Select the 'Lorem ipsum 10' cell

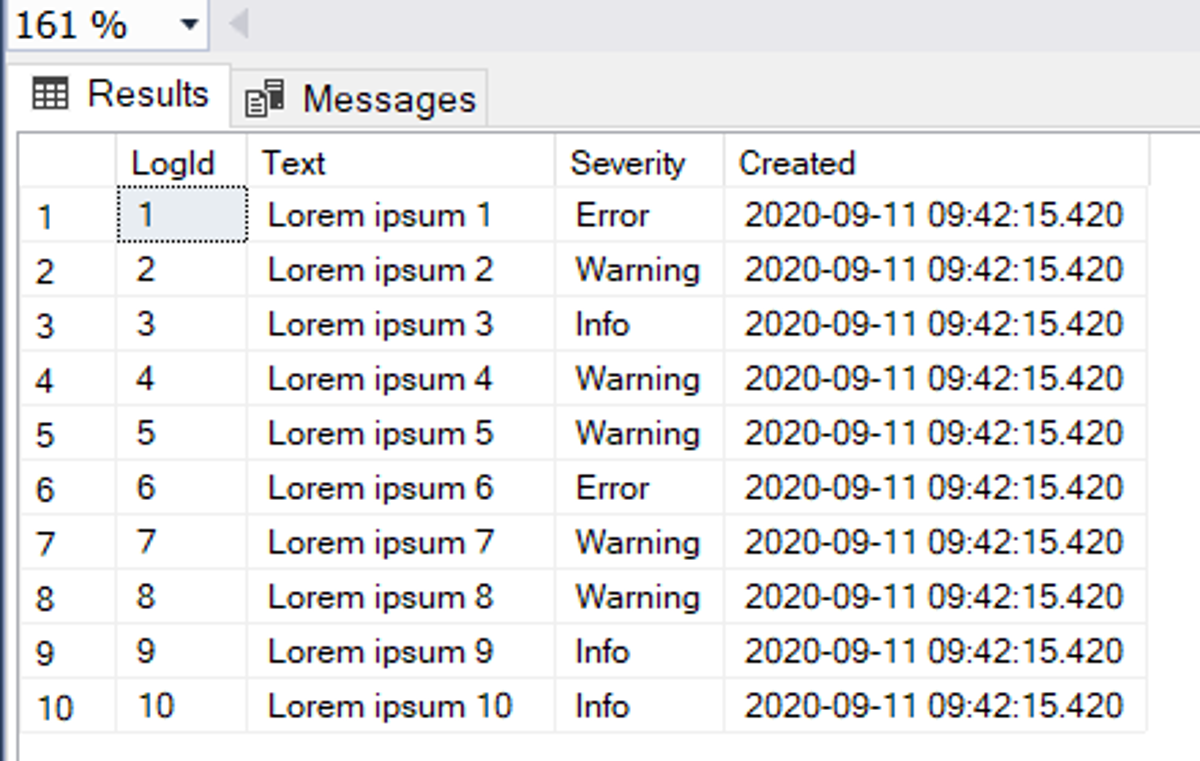[x=400, y=706]
